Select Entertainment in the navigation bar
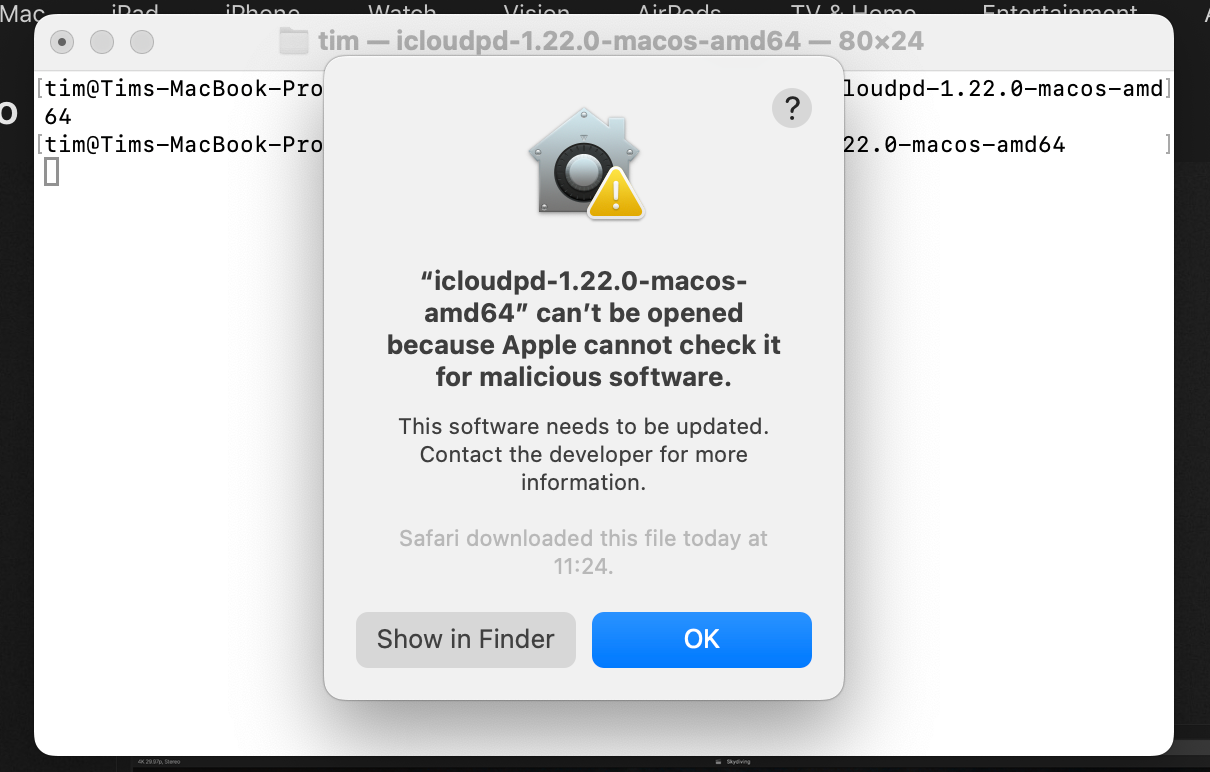The height and width of the screenshot is (772, 1210). pos(1060,10)
